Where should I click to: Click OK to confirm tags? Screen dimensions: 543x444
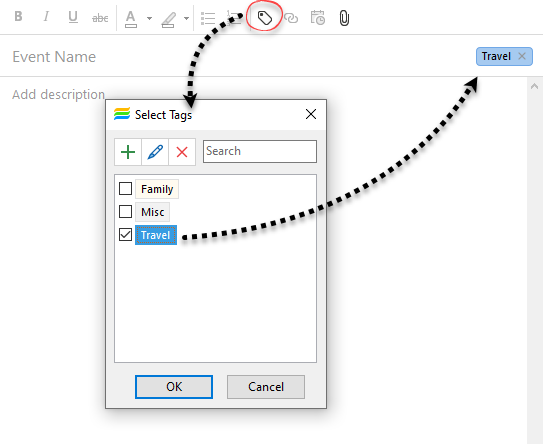click(x=174, y=387)
